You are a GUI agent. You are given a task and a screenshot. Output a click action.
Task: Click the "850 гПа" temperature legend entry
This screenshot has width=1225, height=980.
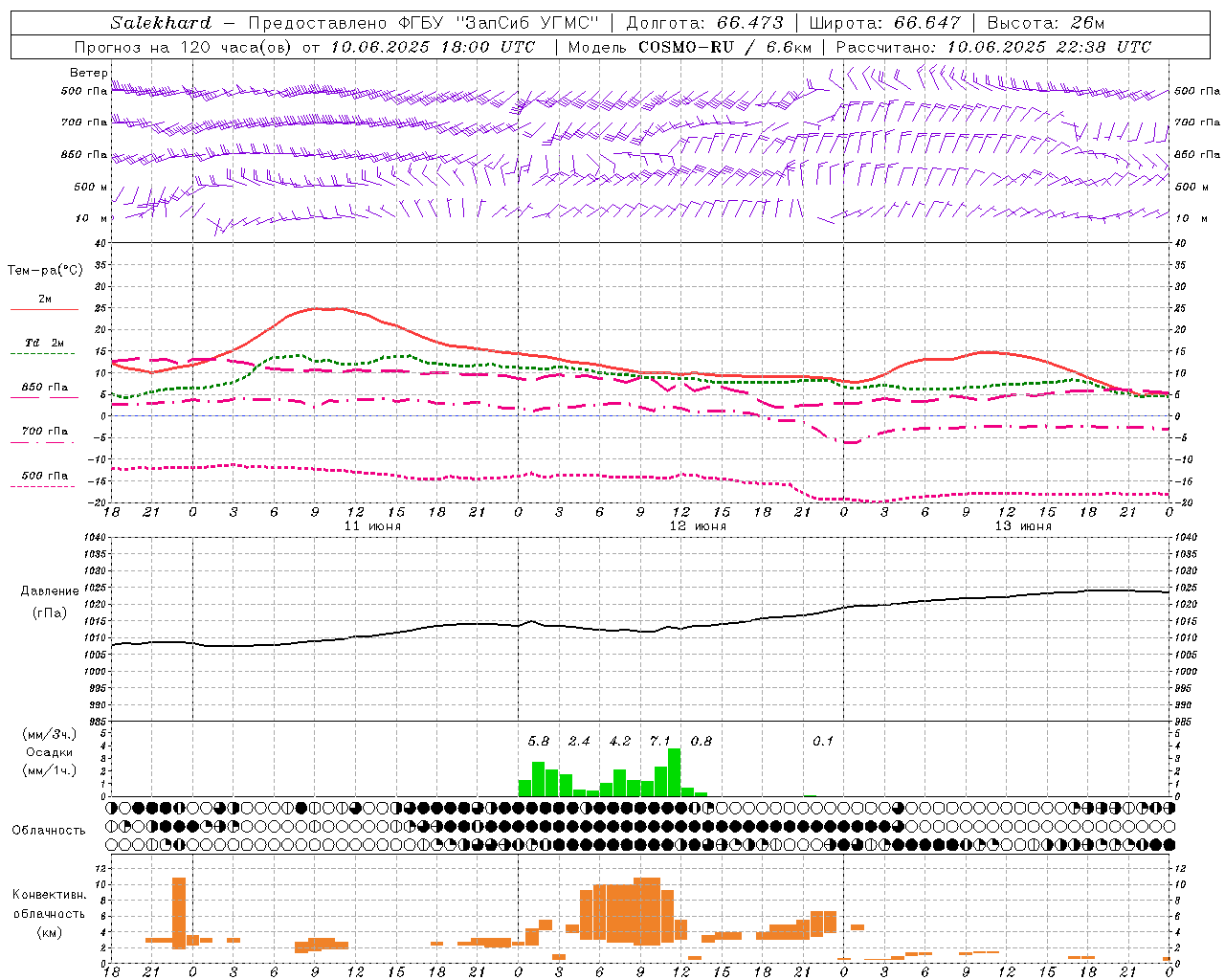coord(45,387)
